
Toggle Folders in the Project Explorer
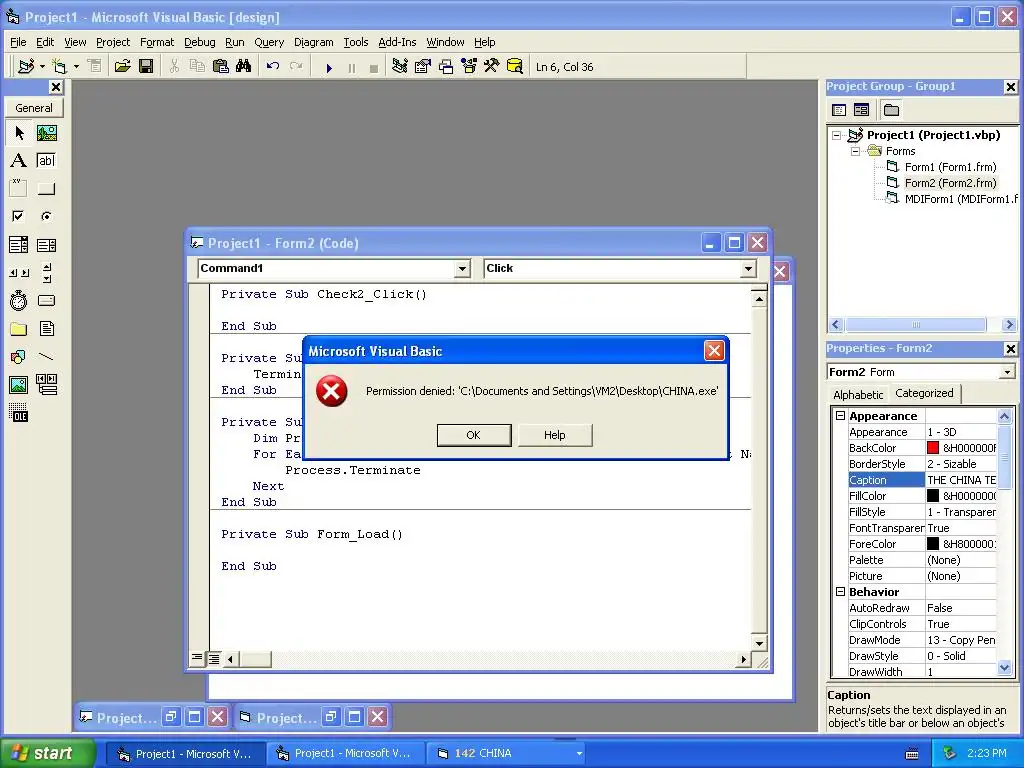point(891,110)
